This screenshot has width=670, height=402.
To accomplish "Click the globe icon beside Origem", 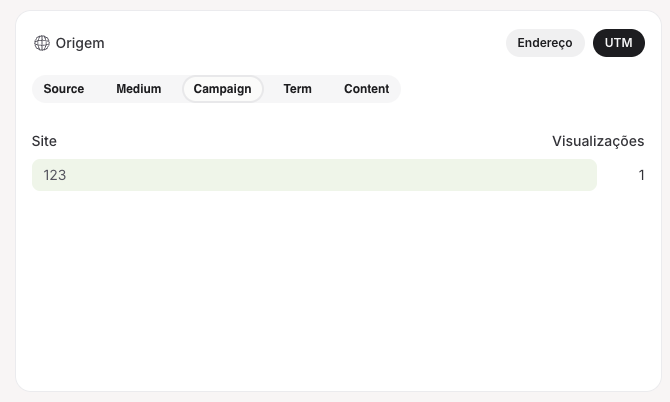I will tap(42, 43).
